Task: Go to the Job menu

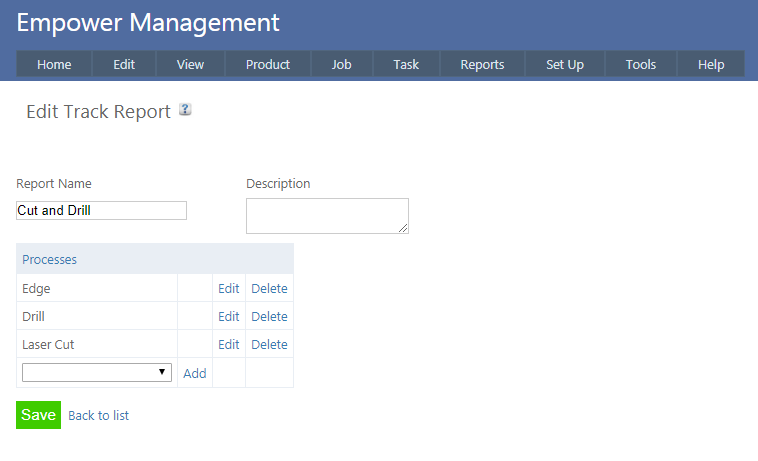Action: tap(341, 65)
